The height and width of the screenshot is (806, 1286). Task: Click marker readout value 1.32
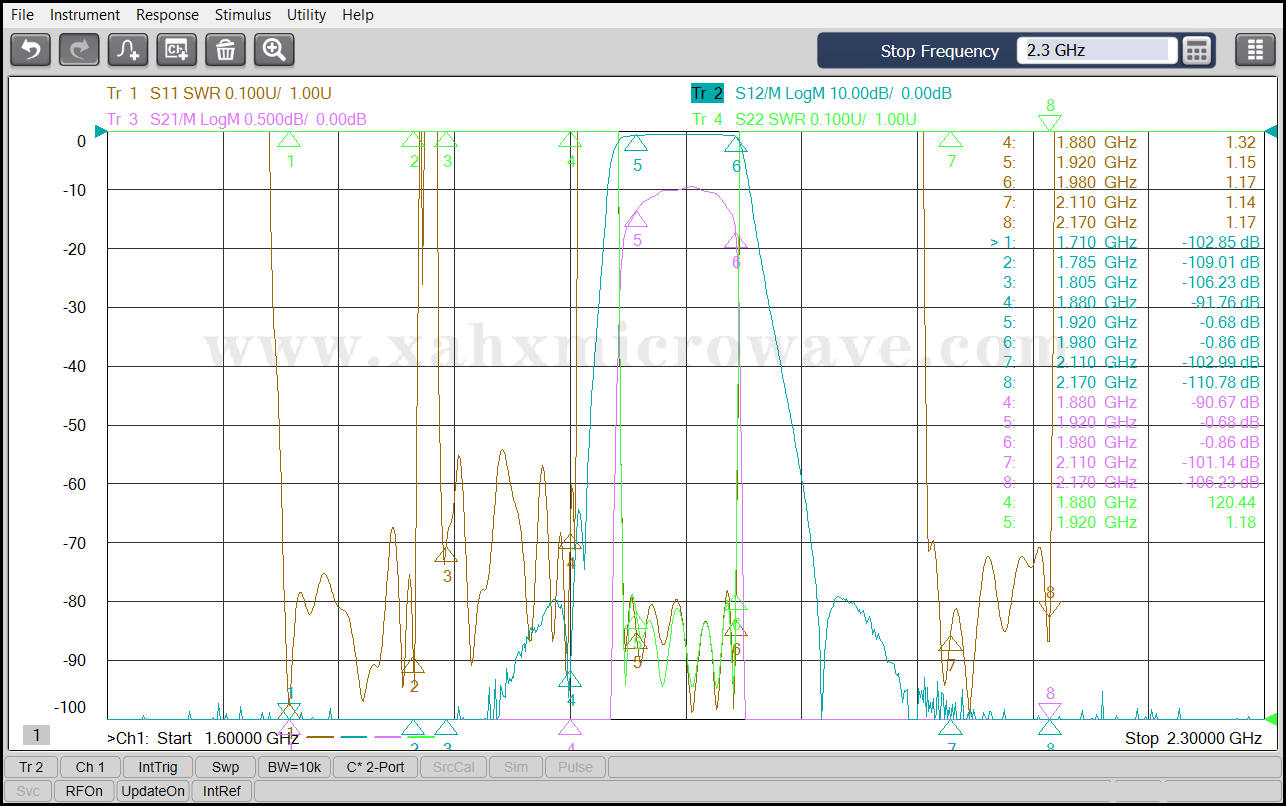(x=1241, y=142)
